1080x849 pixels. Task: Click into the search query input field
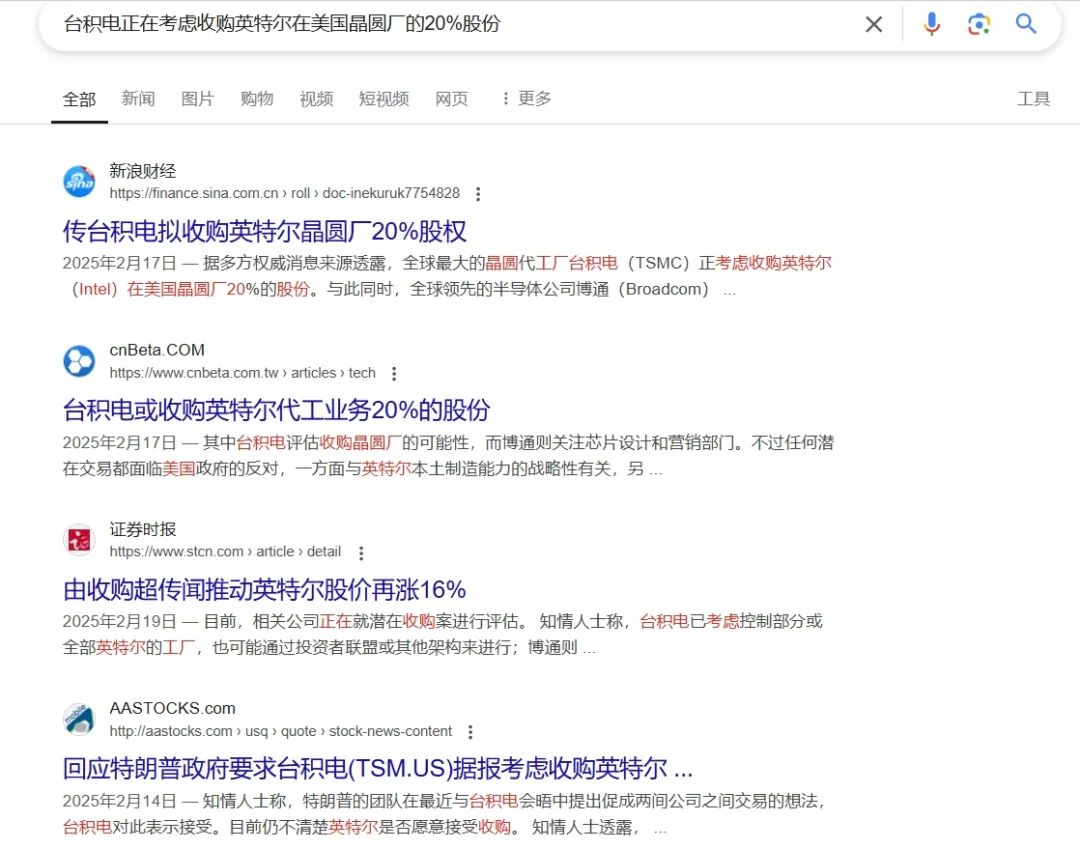pyautogui.click(x=450, y=24)
